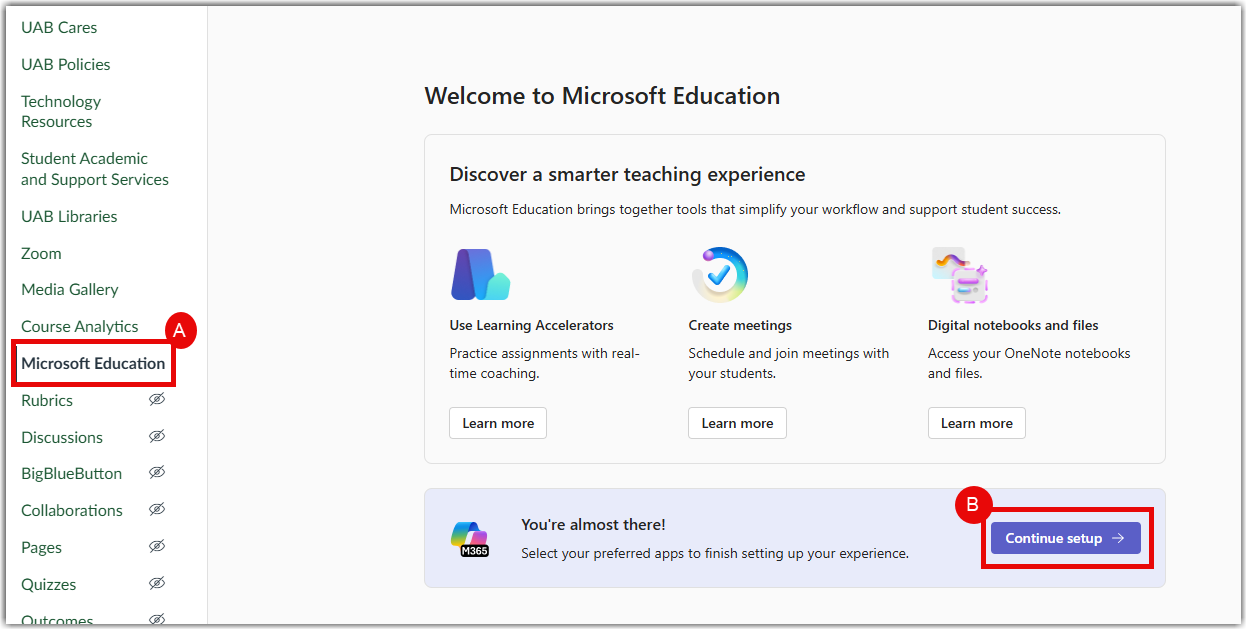Open Microsoft Education in course navigation
Image resolution: width=1247 pixels, height=630 pixels.
click(93, 363)
